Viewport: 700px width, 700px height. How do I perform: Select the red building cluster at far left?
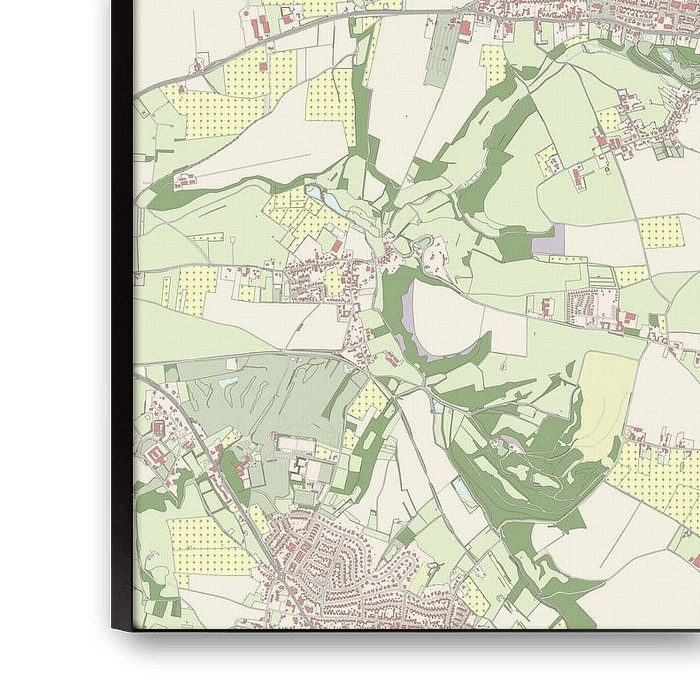[x=157, y=455]
